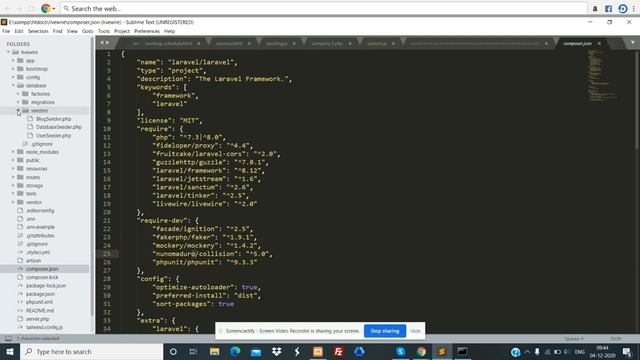
Task: Collapse the database folder arrow
Action: click(x=13, y=85)
